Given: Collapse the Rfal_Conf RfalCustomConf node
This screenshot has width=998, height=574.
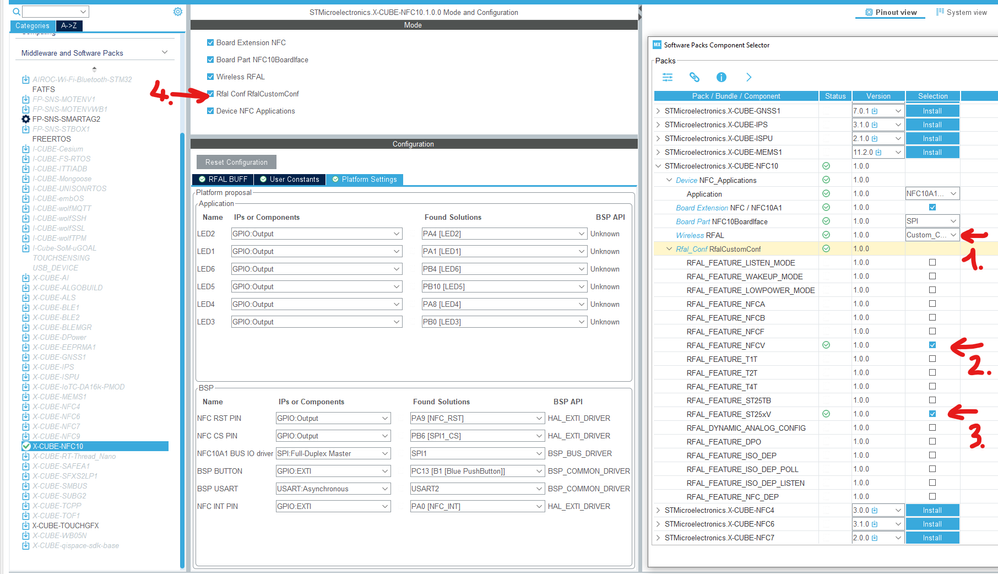Looking at the screenshot, I should coord(669,249).
